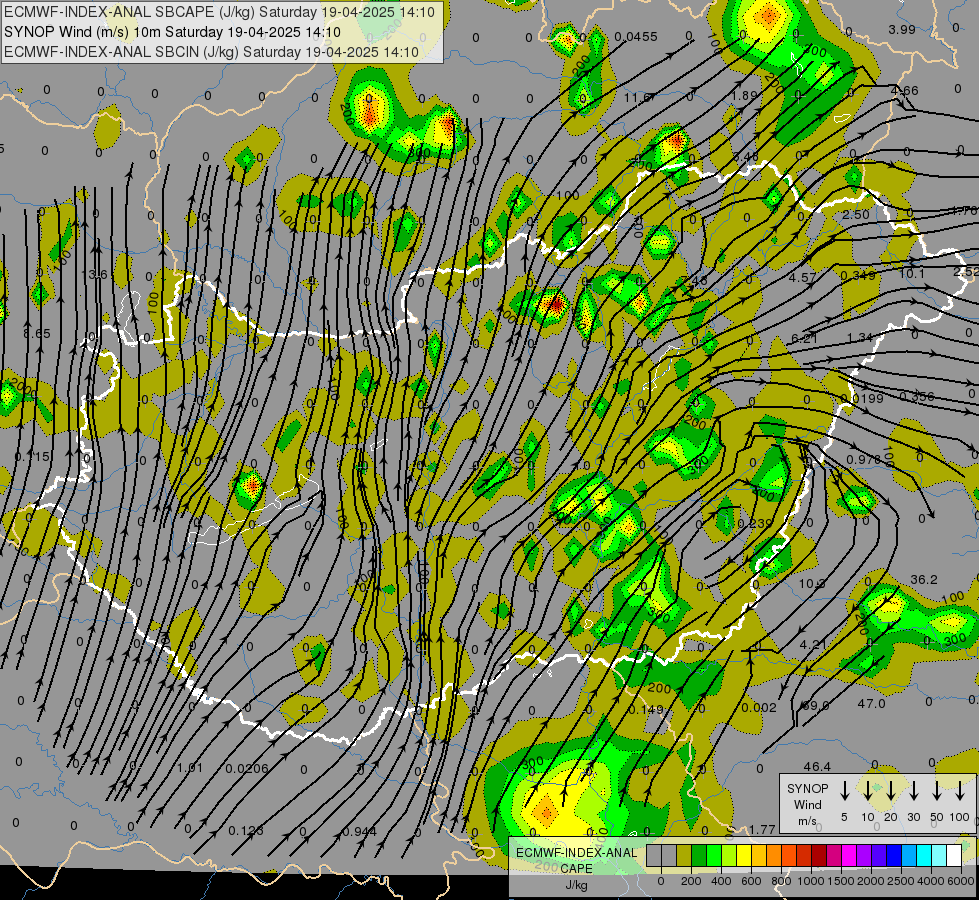Image resolution: width=979 pixels, height=900 pixels.
Task: Select the dark green CAPE legend swatch
Action: pyautogui.click(x=699, y=855)
